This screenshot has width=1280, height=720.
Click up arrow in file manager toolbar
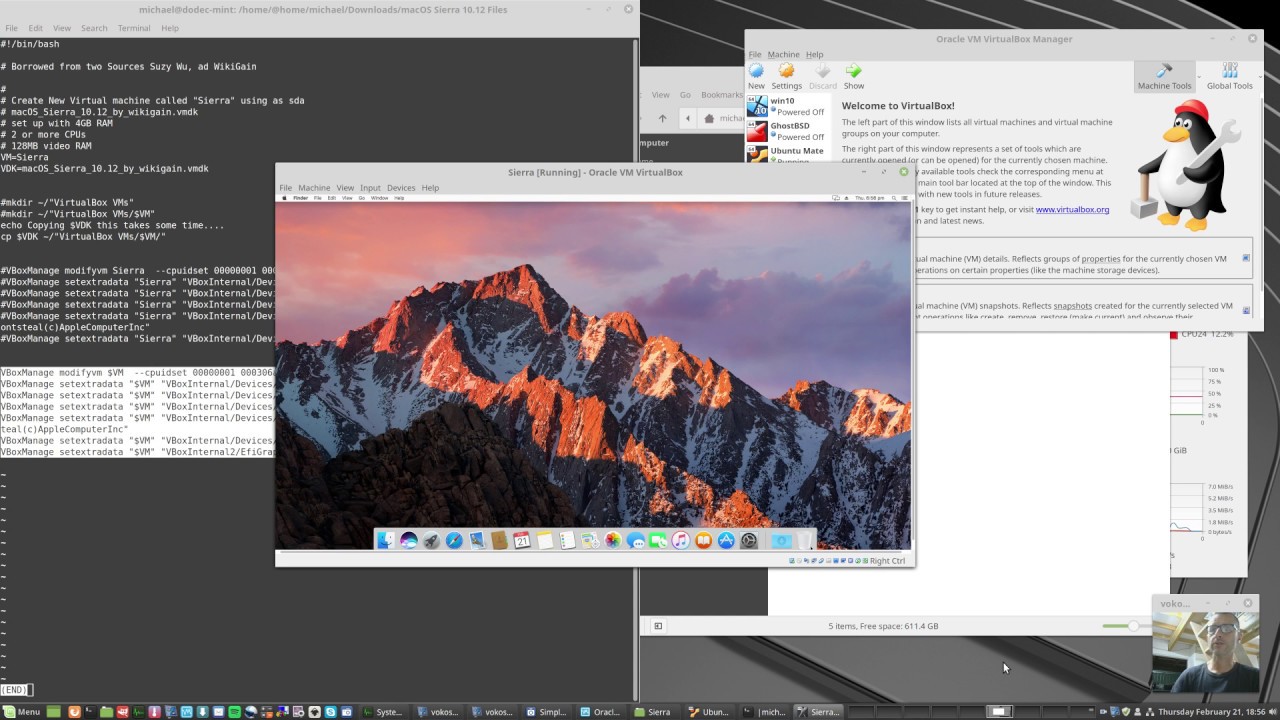pyautogui.click(x=662, y=118)
